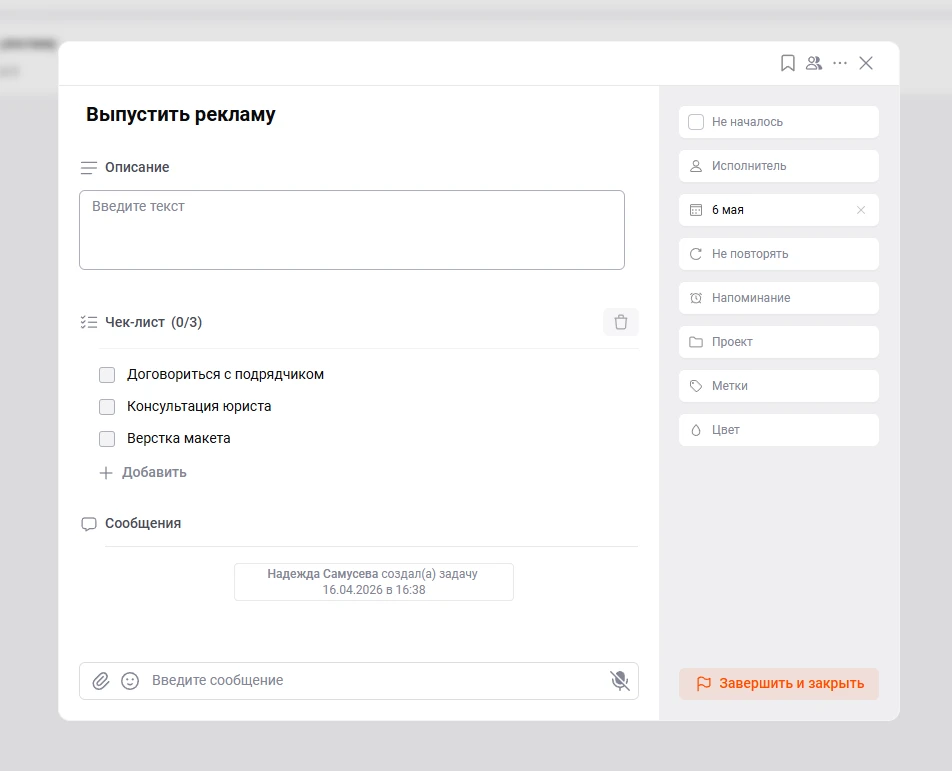The image size is (952, 771).
Task: Expand the Не повторять repeat options
Action: point(778,254)
